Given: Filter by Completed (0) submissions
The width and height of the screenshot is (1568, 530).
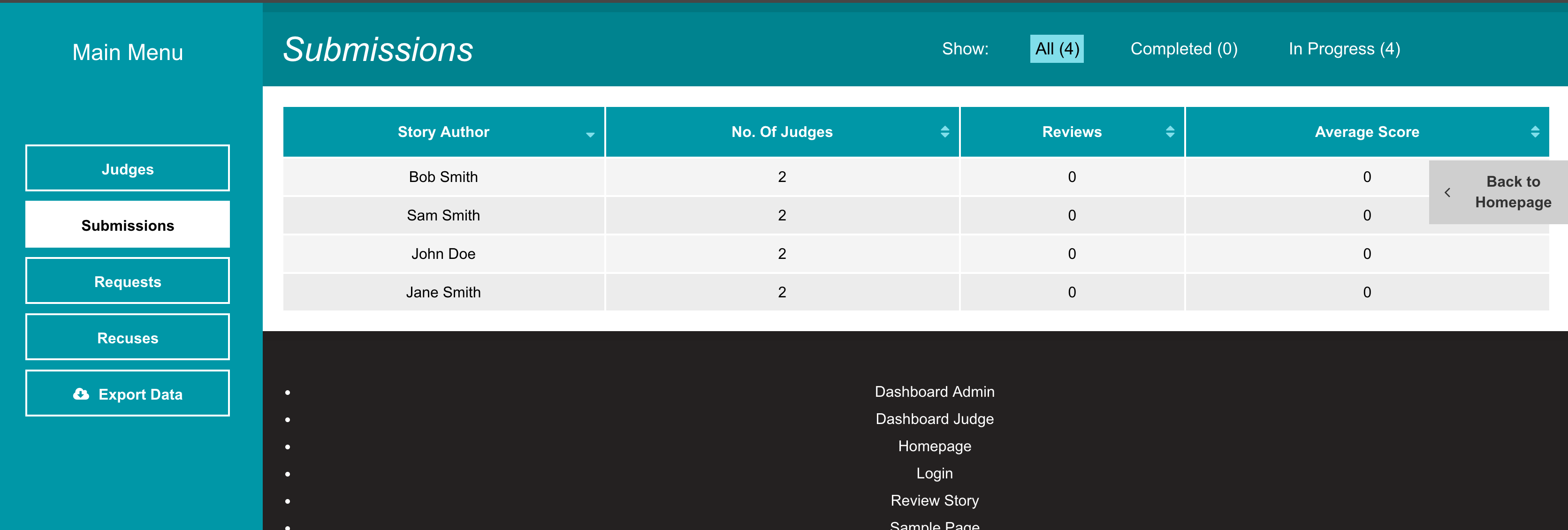Looking at the screenshot, I should tap(1183, 49).
